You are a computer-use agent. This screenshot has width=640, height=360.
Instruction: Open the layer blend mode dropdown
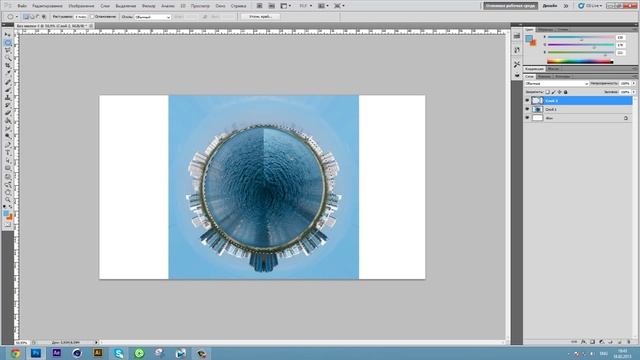(557, 84)
